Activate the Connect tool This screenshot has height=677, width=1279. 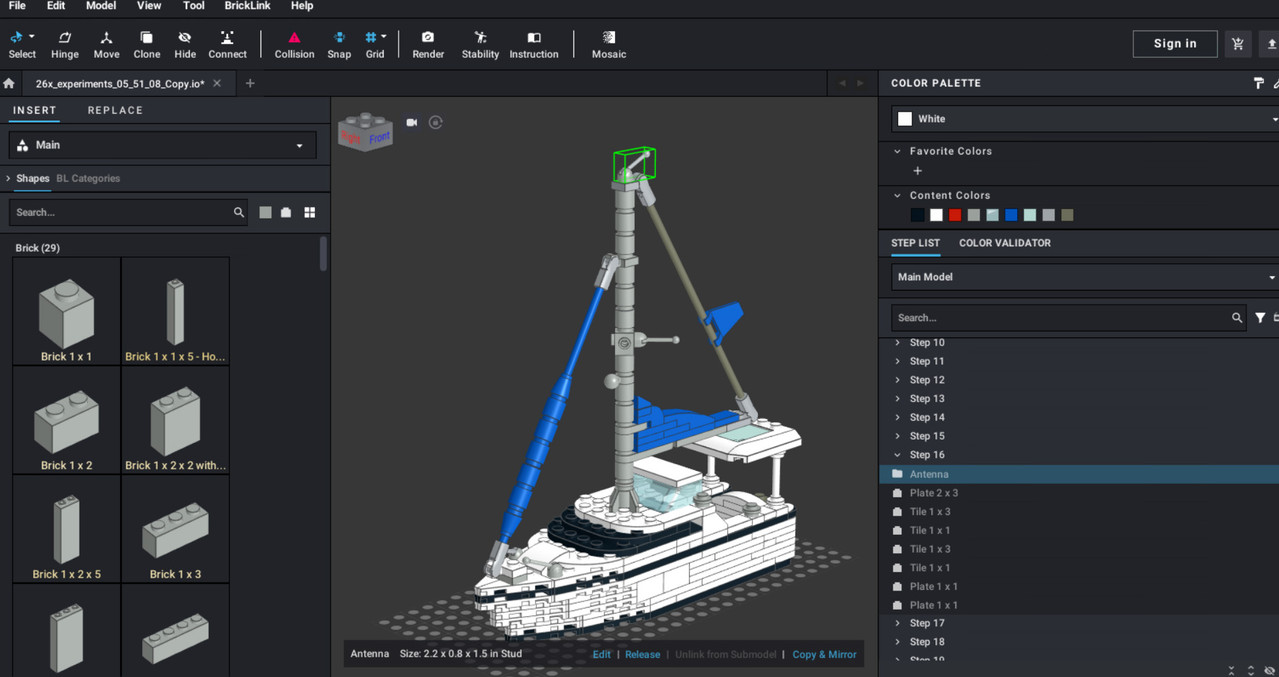click(x=227, y=45)
